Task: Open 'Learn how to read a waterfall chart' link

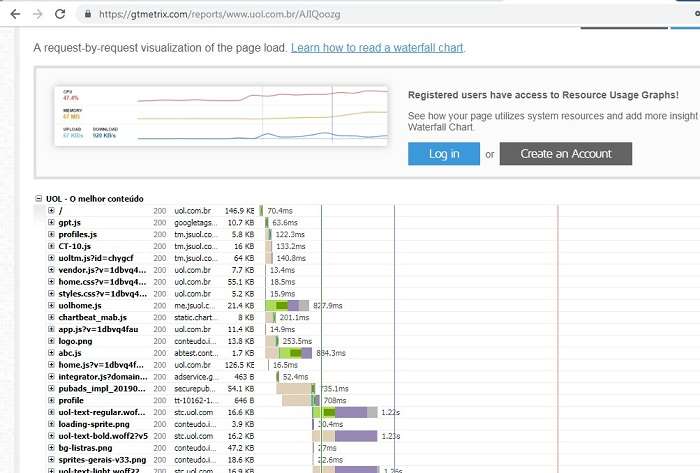Action: click(x=377, y=48)
